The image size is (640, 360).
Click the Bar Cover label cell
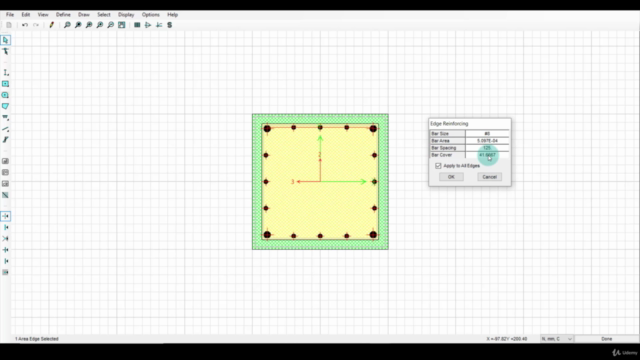coord(447,155)
